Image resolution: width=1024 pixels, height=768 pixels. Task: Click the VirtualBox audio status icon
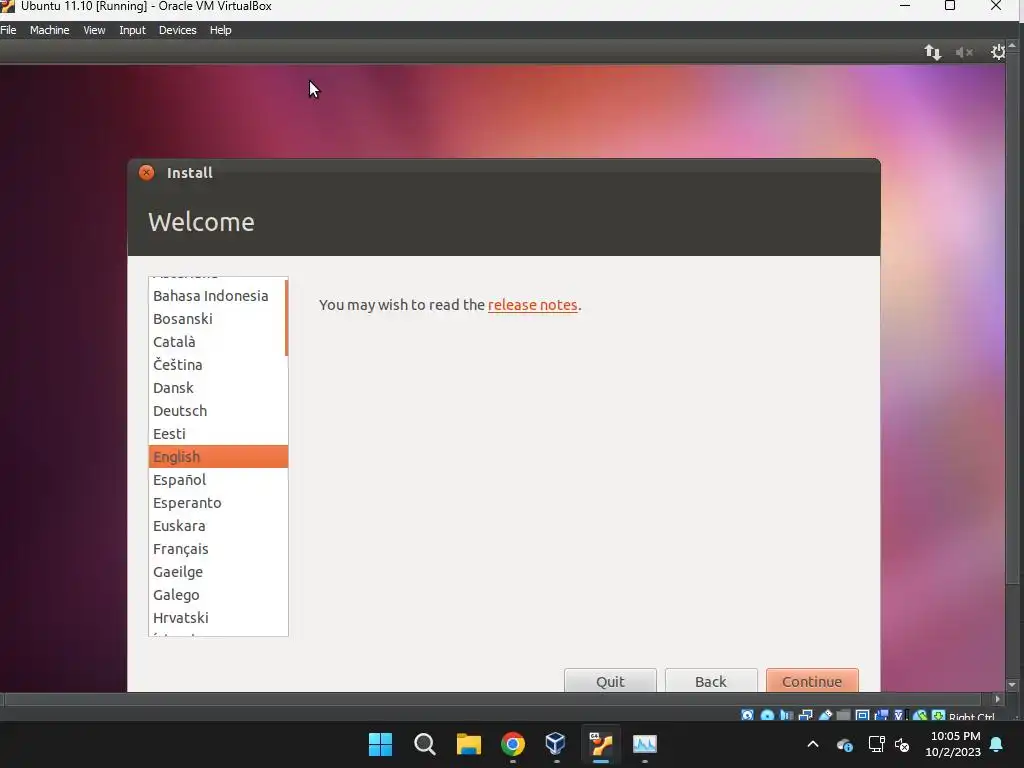click(786, 715)
